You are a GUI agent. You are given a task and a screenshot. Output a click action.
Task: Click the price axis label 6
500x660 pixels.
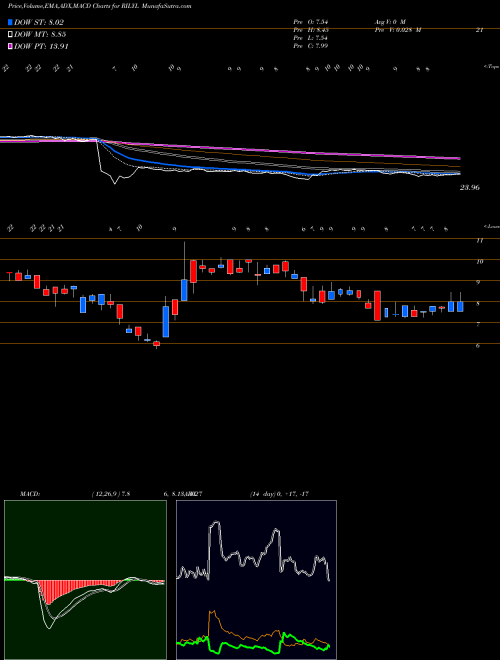[x=478, y=346]
